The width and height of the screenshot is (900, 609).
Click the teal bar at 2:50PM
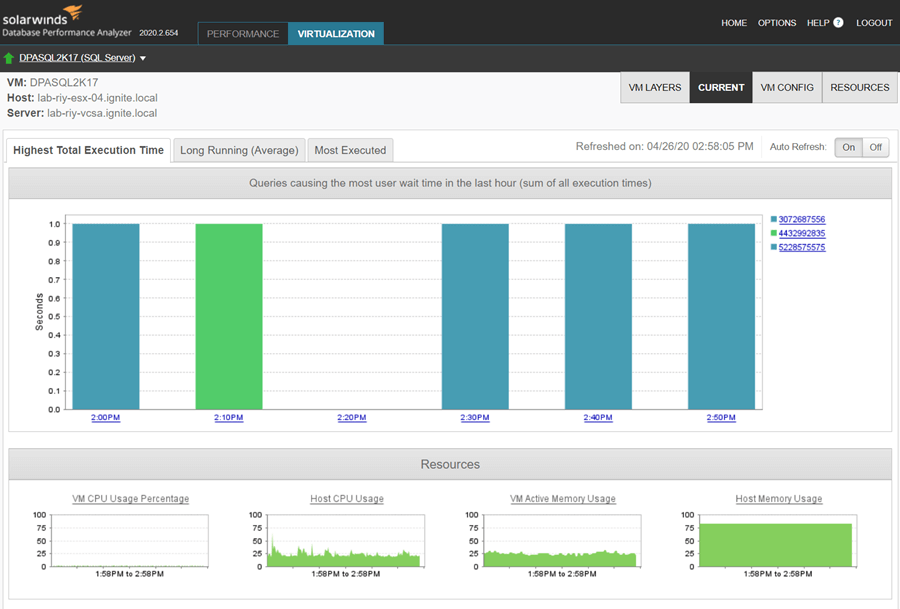pos(721,316)
